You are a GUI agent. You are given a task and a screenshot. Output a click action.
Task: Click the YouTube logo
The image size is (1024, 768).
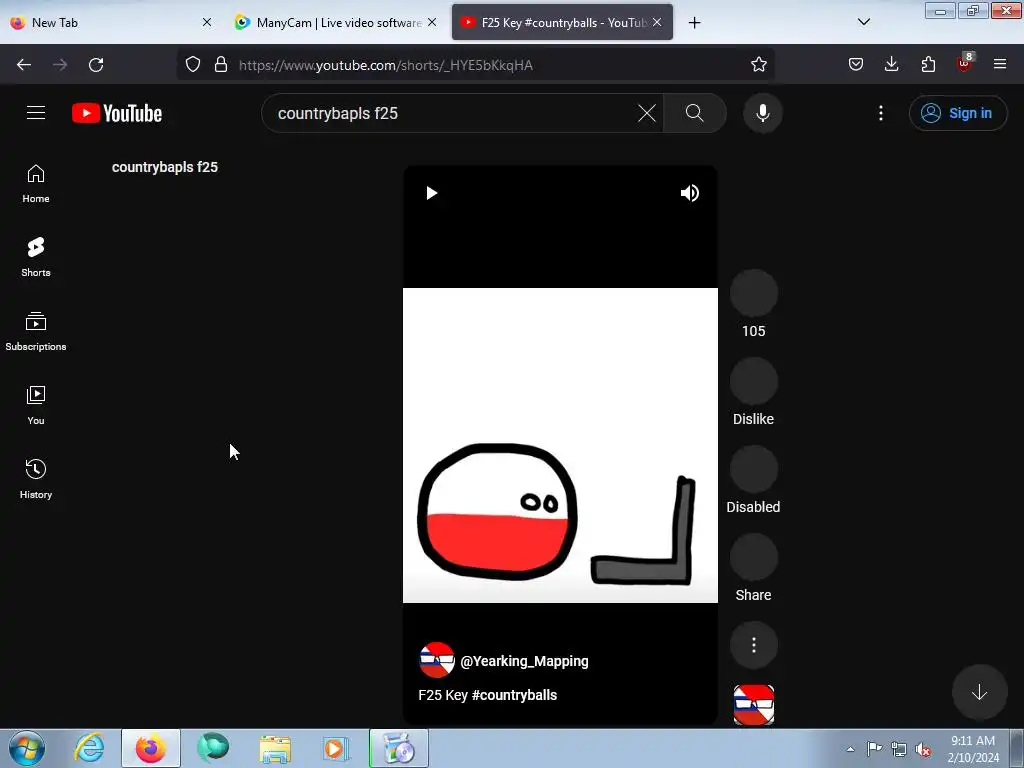(117, 113)
